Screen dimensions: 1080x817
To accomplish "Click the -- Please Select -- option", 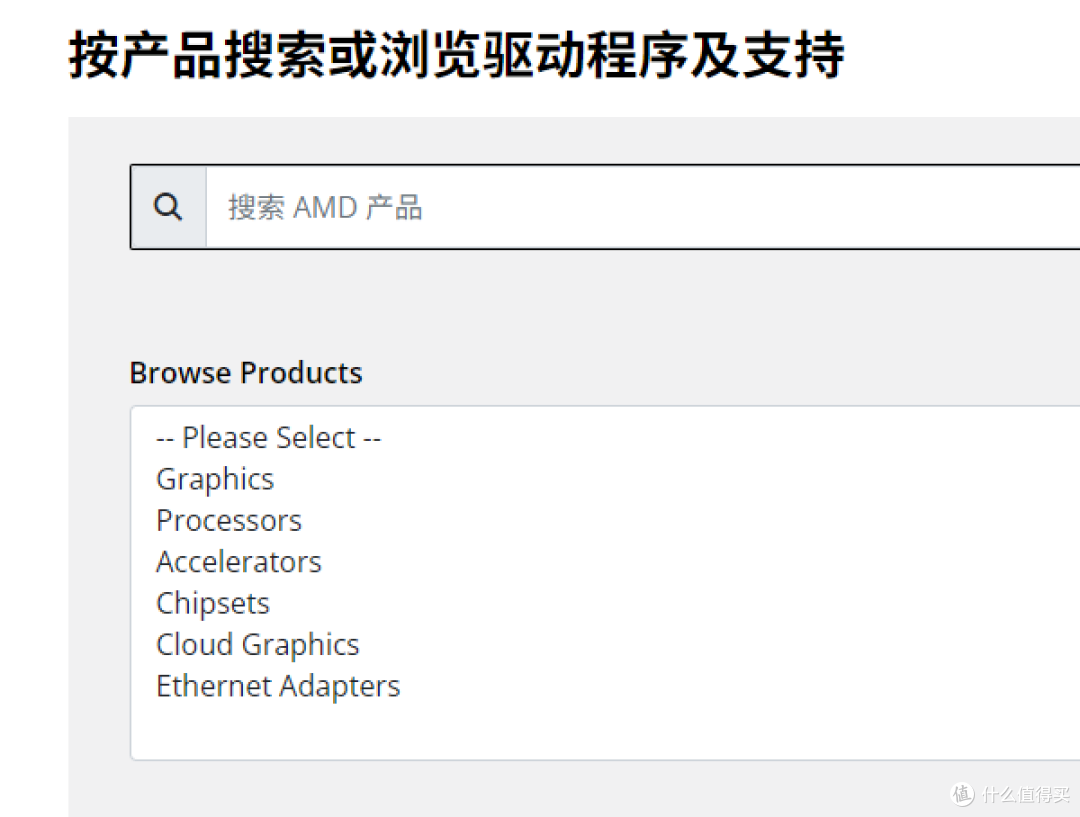I will (x=268, y=437).
